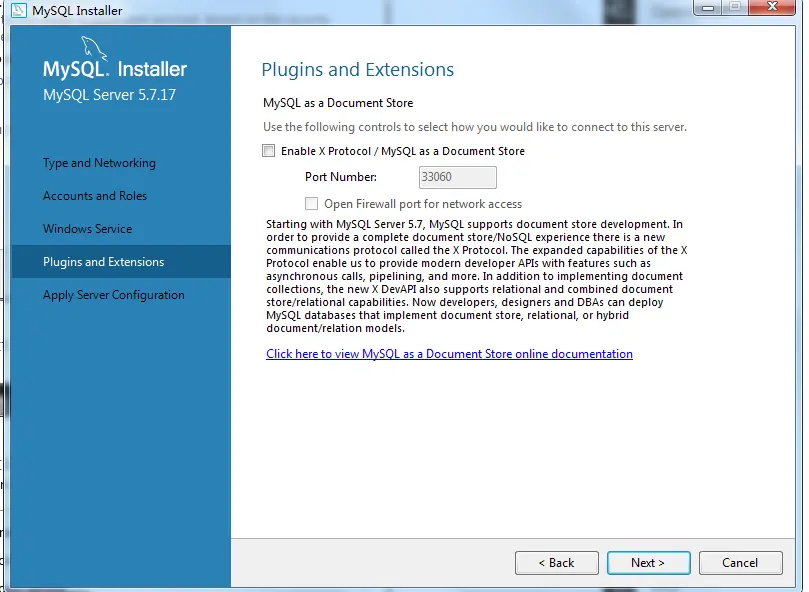The width and height of the screenshot is (809, 592).
Task: Close the MySQL Installer window
Action: [x=772, y=7]
